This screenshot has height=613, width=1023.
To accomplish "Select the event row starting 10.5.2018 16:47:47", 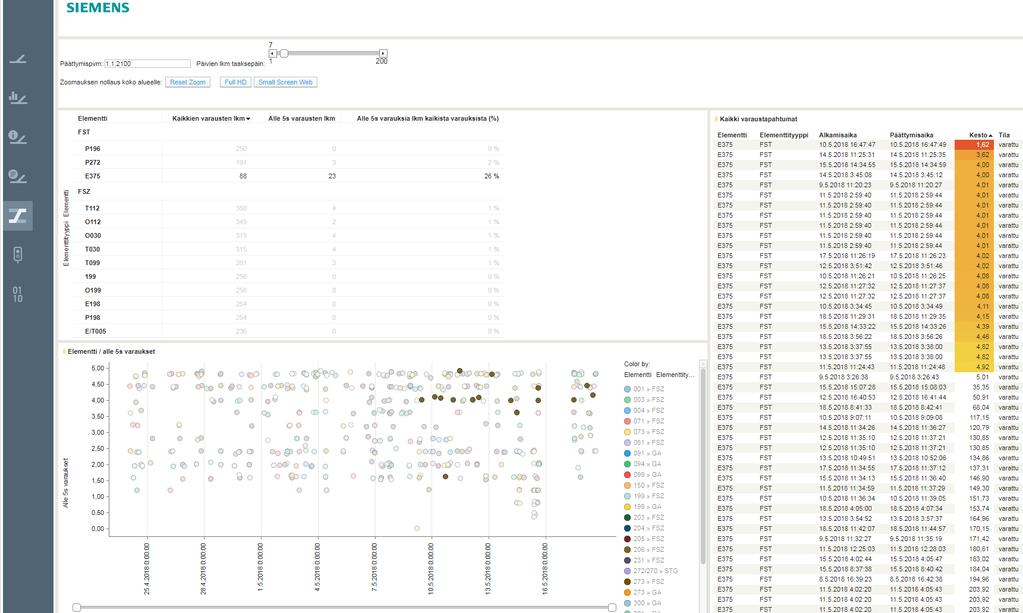I will coord(868,145).
